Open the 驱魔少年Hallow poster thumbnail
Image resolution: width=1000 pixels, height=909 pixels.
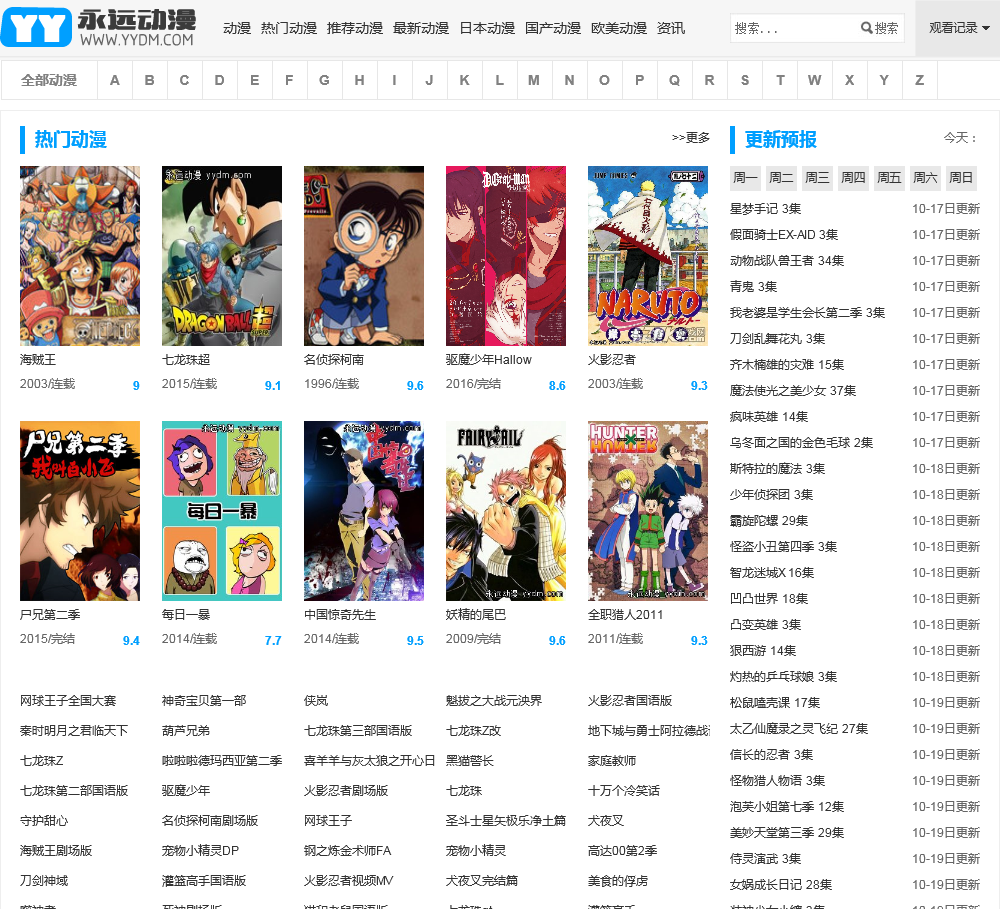(506, 256)
